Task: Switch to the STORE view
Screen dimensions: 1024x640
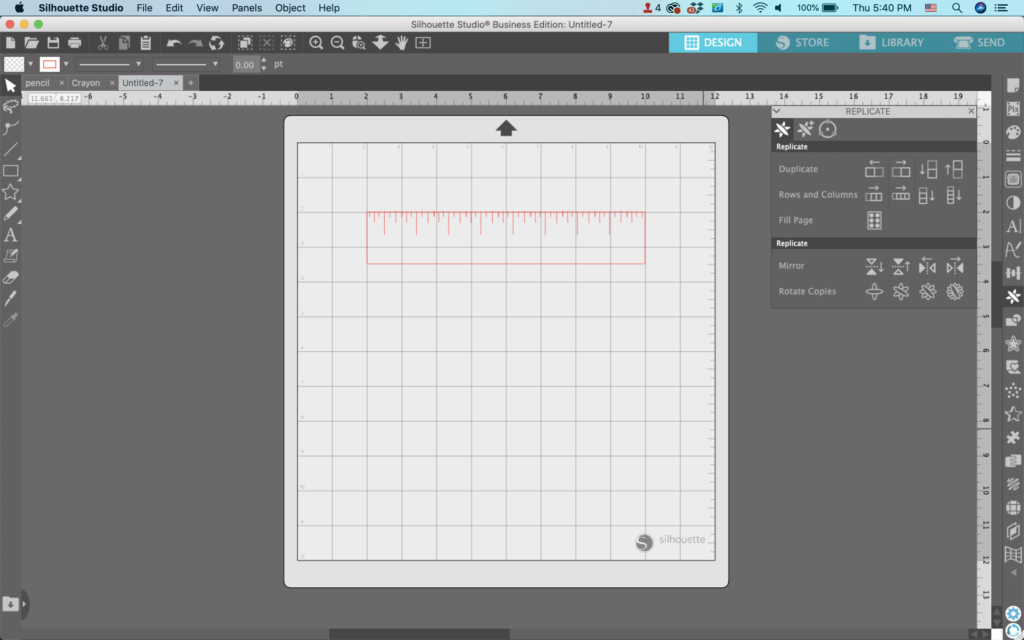Action: click(x=802, y=42)
